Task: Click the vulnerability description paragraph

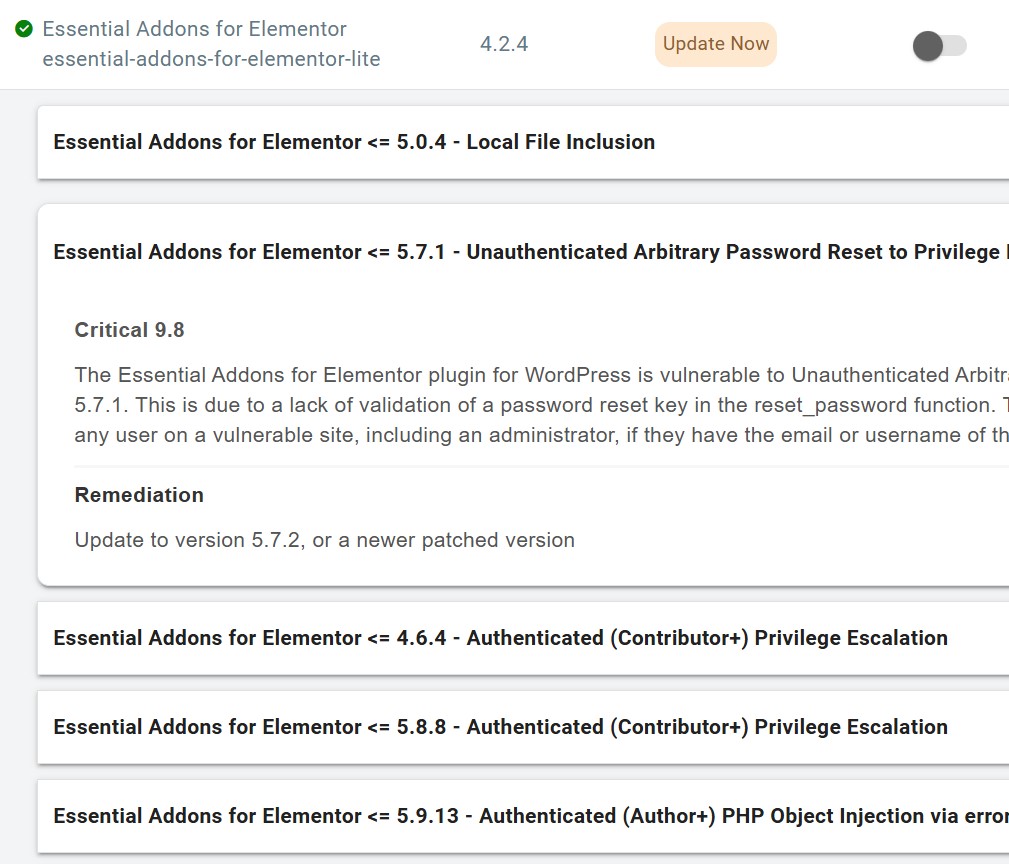Action: pos(541,405)
